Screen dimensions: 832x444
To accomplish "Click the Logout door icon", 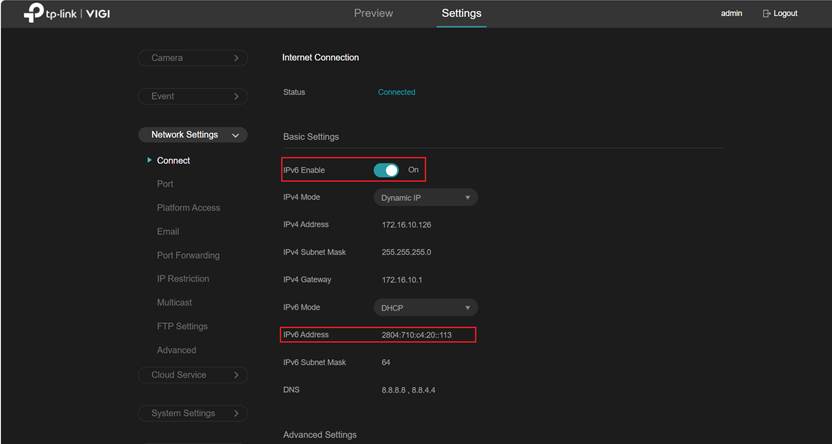I will pos(766,14).
